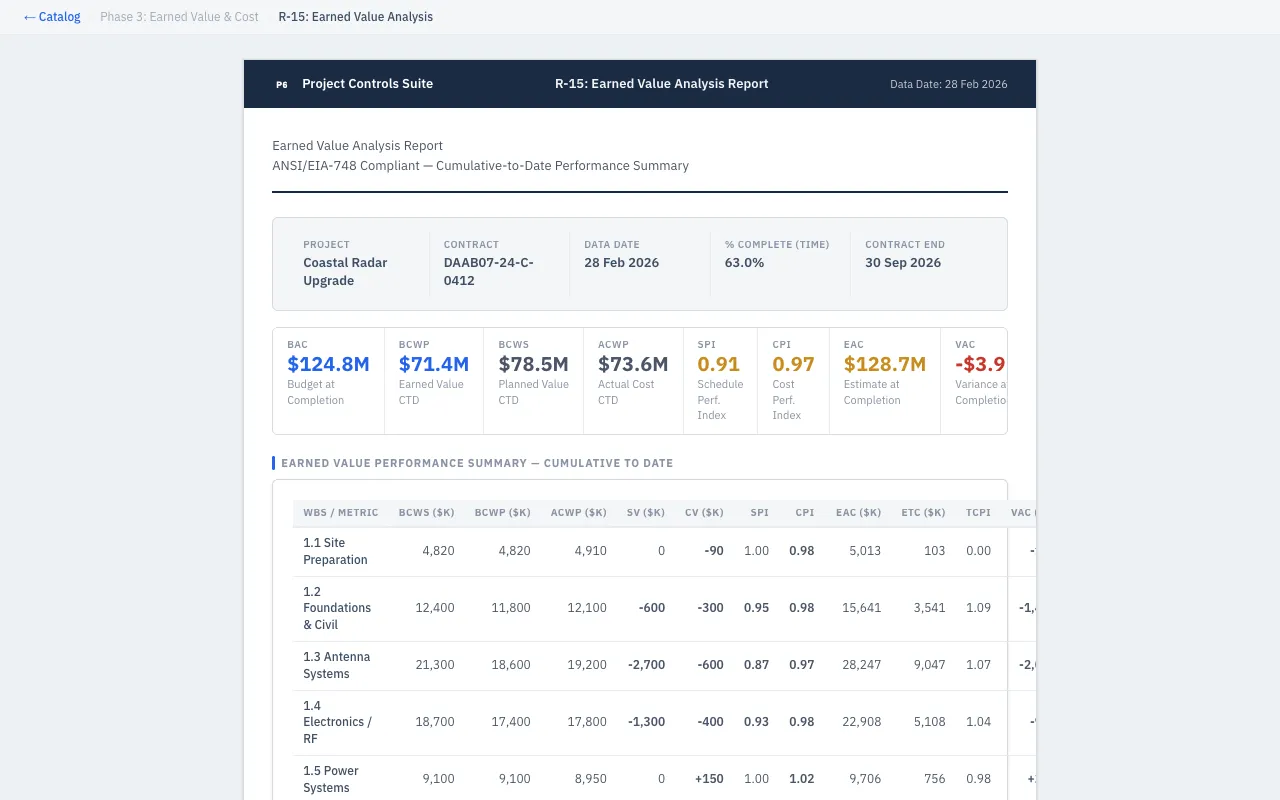Open the Phase 3: Earned Value & Cost breadcrumb

click(179, 16)
